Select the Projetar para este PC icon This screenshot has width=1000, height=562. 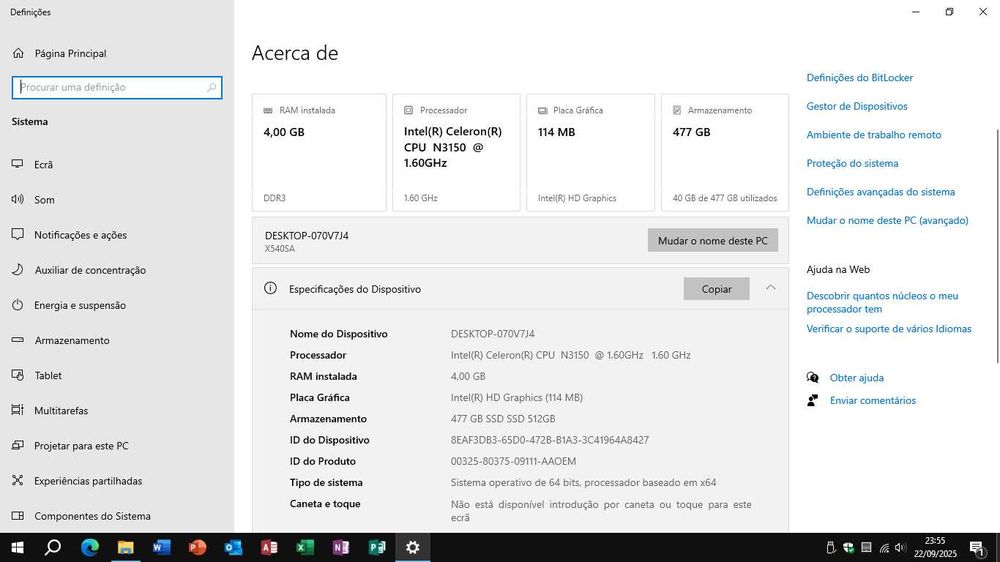[x=18, y=445]
